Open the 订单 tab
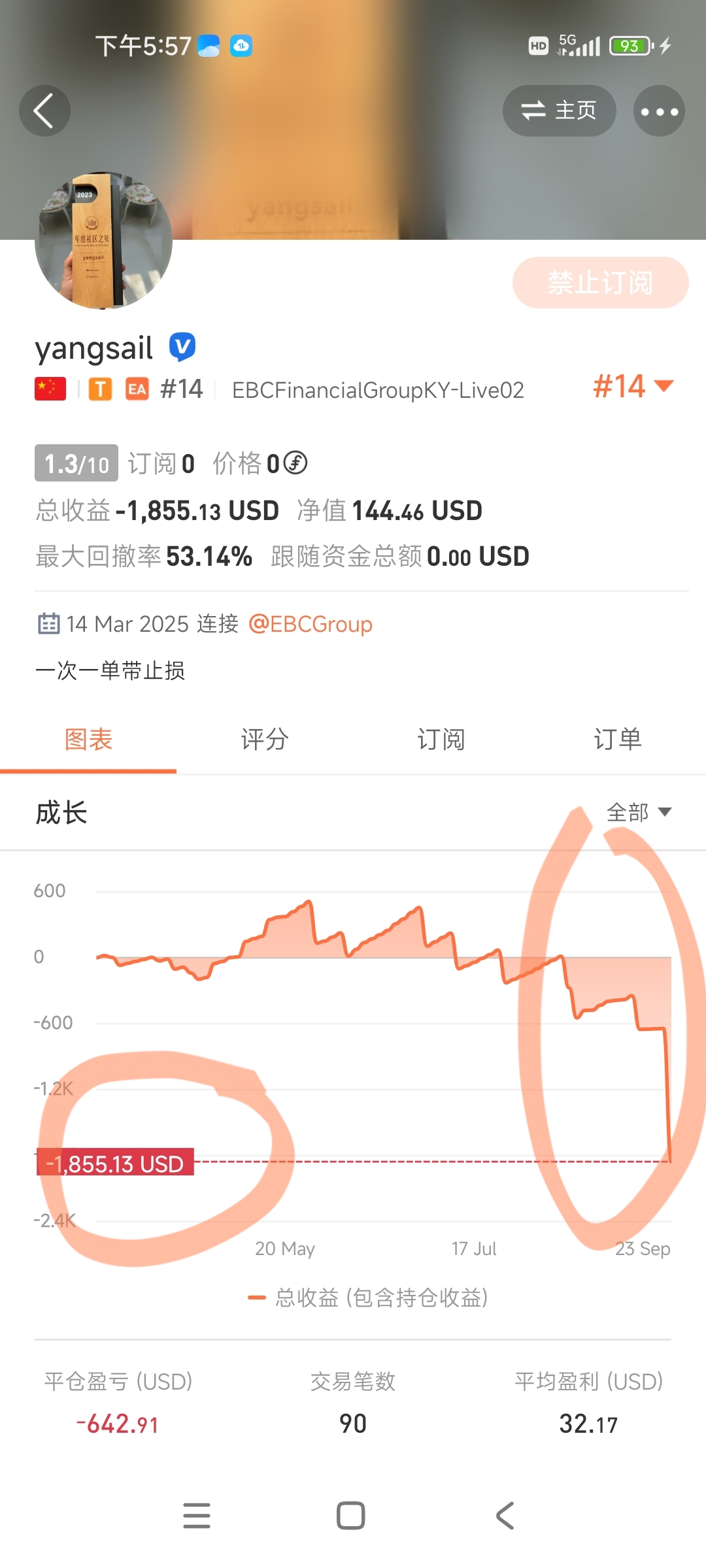Image resolution: width=706 pixels, height=1568 pixels. tap(618, 740)
